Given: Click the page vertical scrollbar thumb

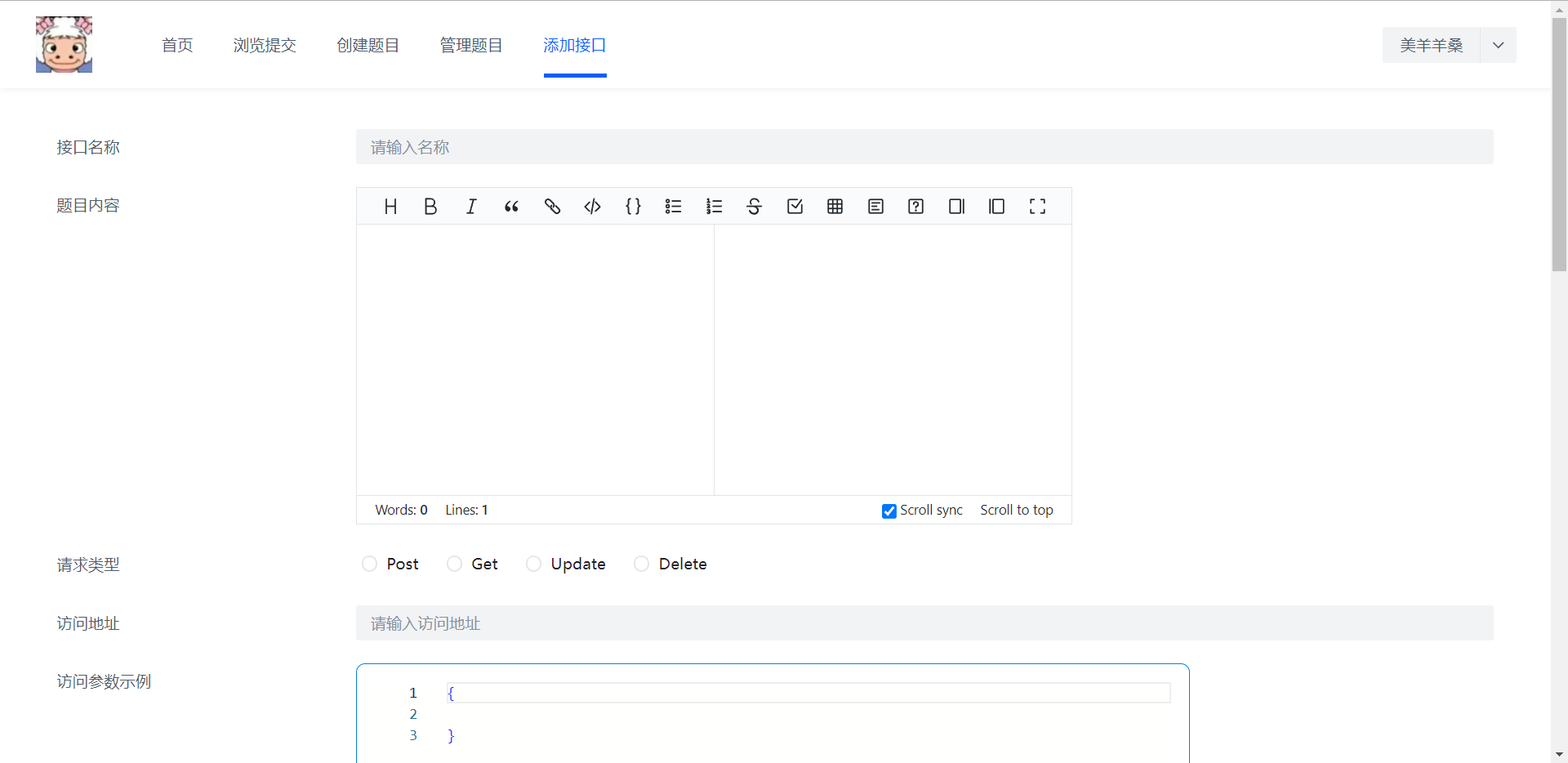Looking at the screenshot, I should (1559, 144).
